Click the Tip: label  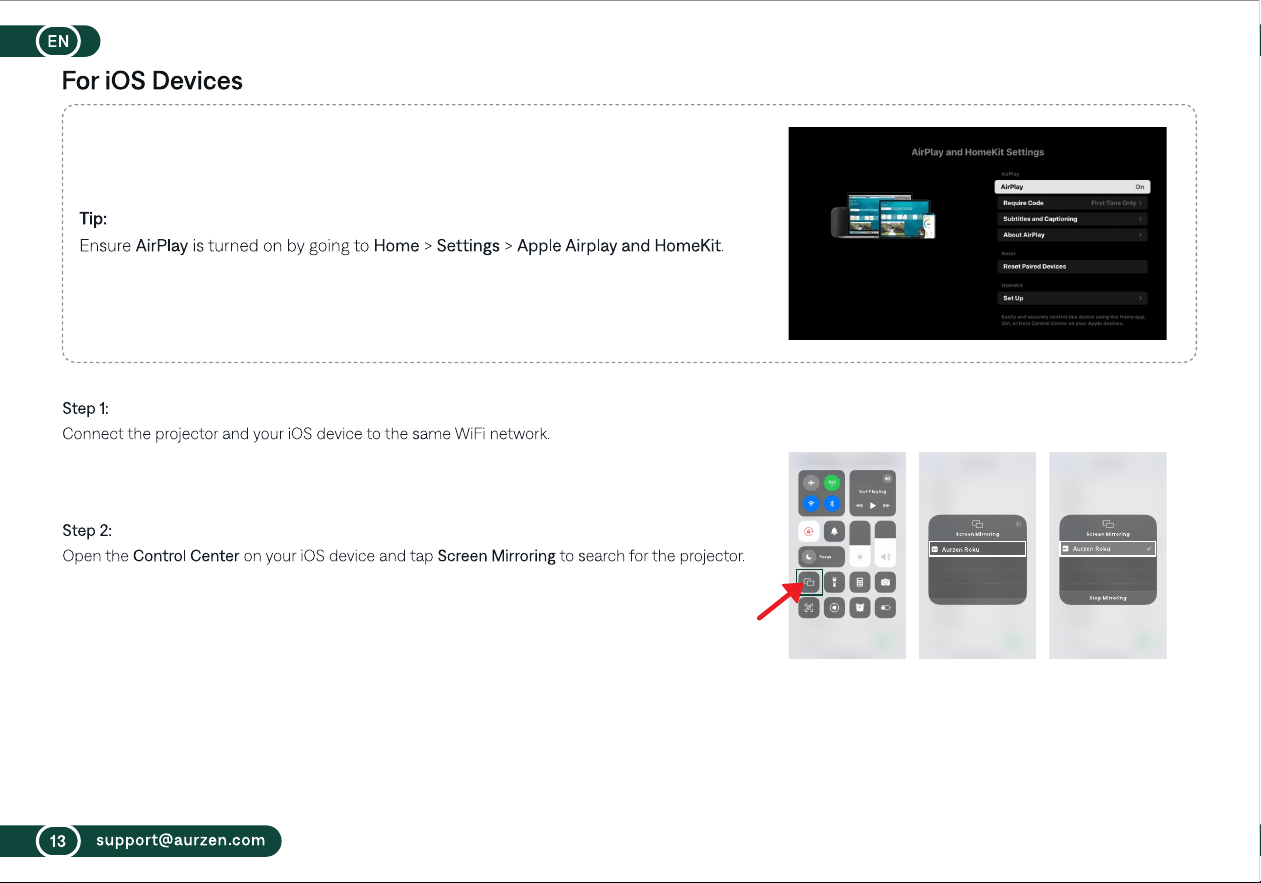click(93, 219)
